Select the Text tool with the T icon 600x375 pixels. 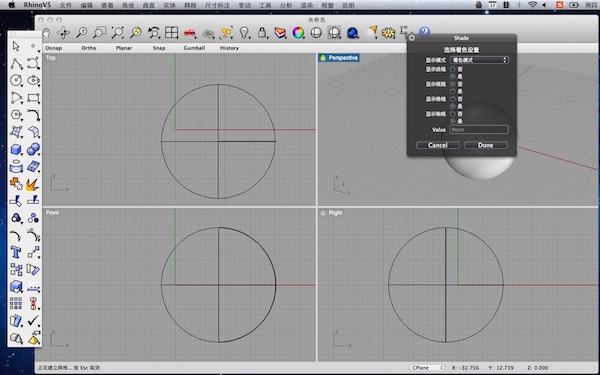coord(16,253)
